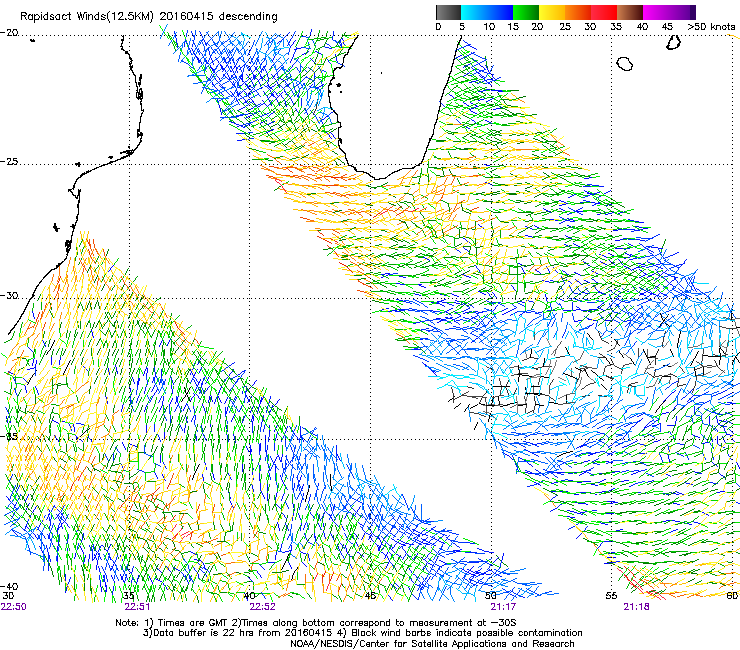The width and height of the screenshot is (740, 650).
Task: Click the '>50 knots' legend label
Action: pos(711,26)
